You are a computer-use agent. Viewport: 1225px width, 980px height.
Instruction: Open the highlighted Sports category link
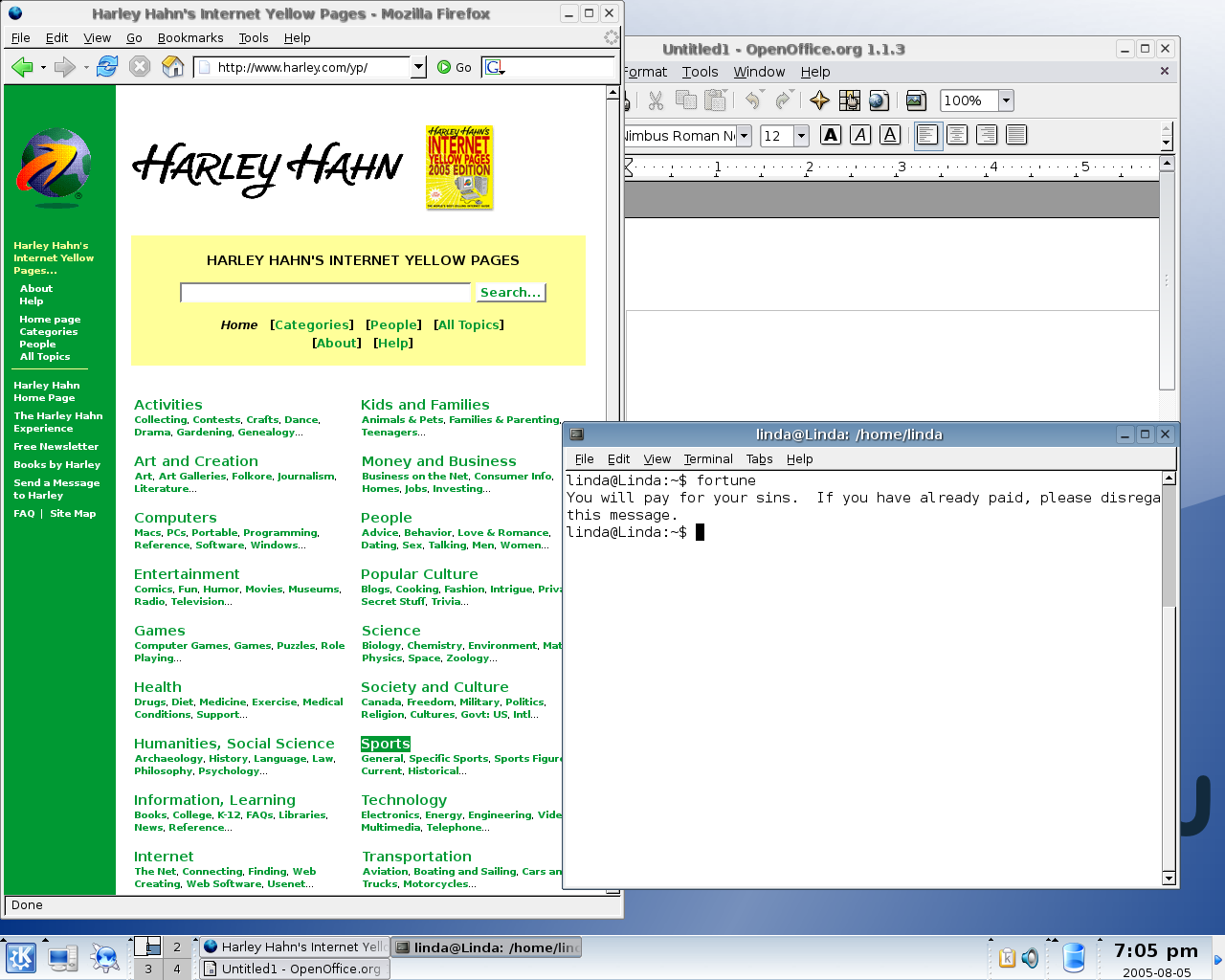(386, 744)
